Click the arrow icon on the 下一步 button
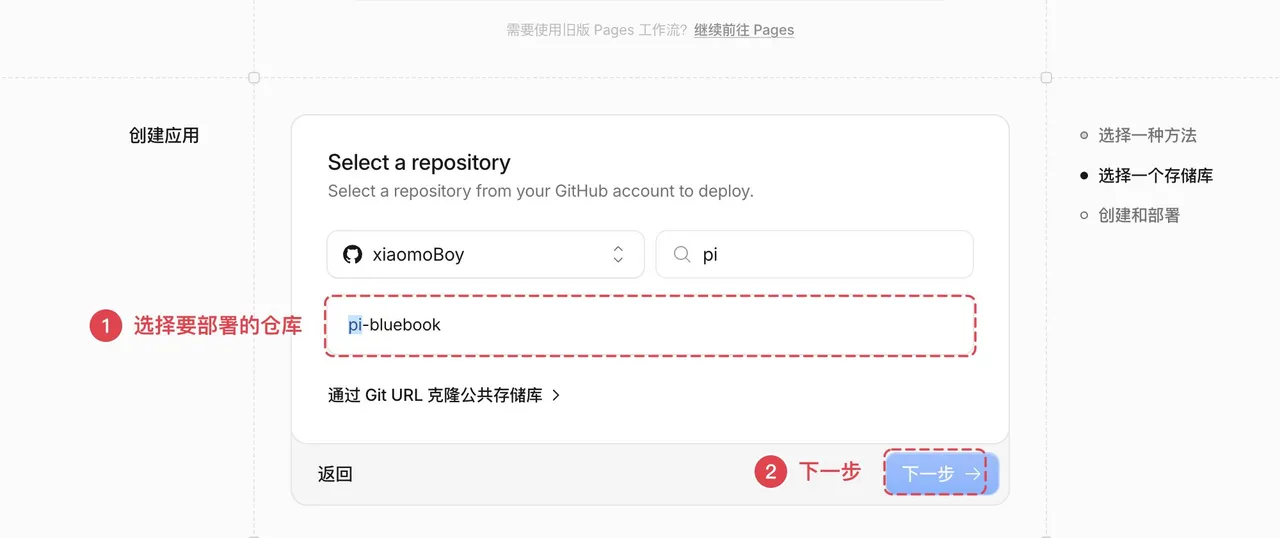 click(973, 474)
